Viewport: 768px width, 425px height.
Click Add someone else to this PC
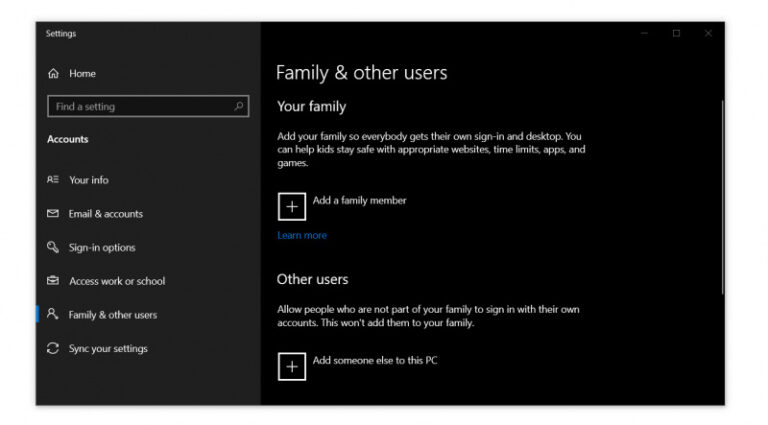click(x=375, y=360)
